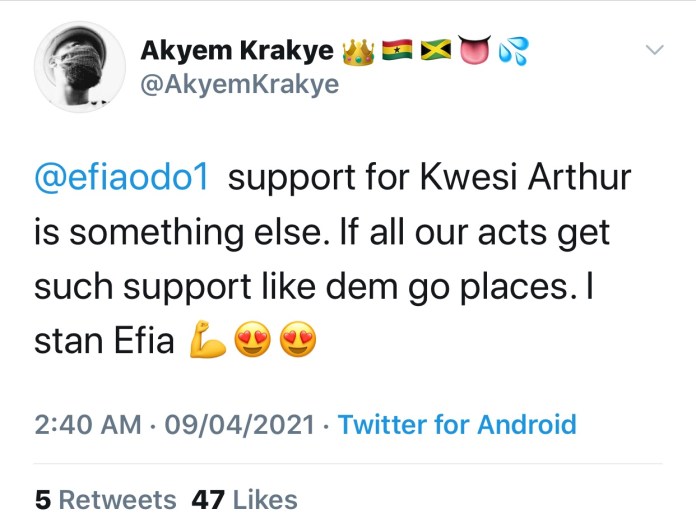Click the crown emoji beside the name
696x523 pixels.
tap(356, 50)
